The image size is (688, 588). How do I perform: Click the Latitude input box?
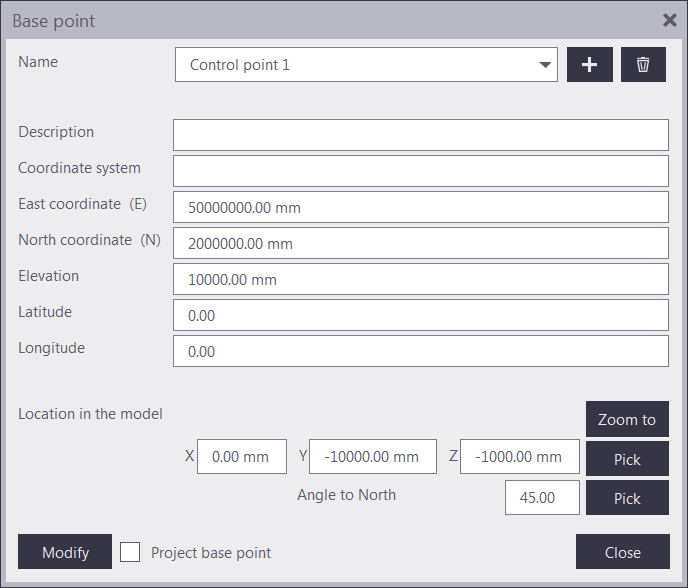pyautogui.click(x=420, y=315)
